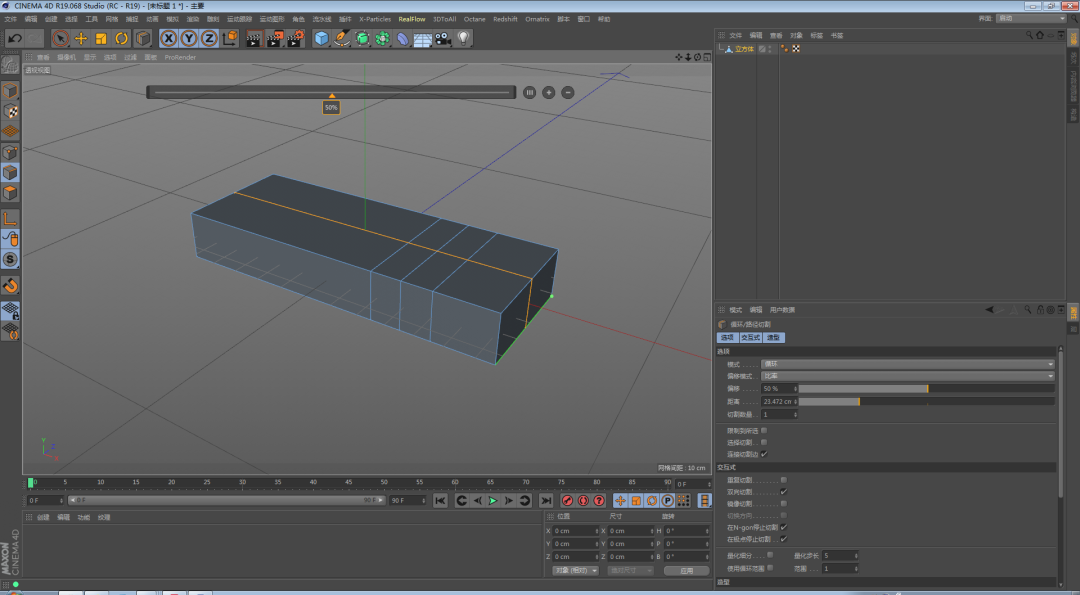This screenshot has width=1080, height=595.
Task: Open the 偏移模式 dropdown showing 比率
Action: 907,376
